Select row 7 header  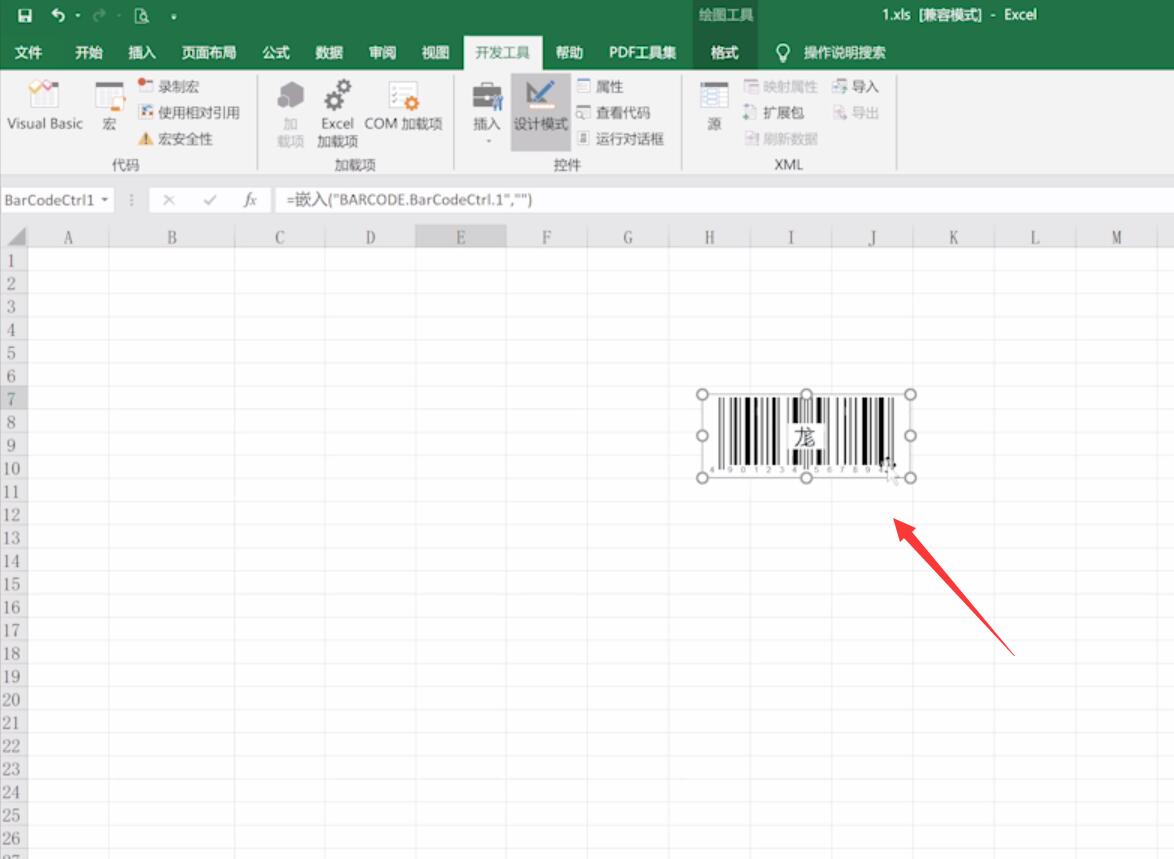tap(13, 398)
